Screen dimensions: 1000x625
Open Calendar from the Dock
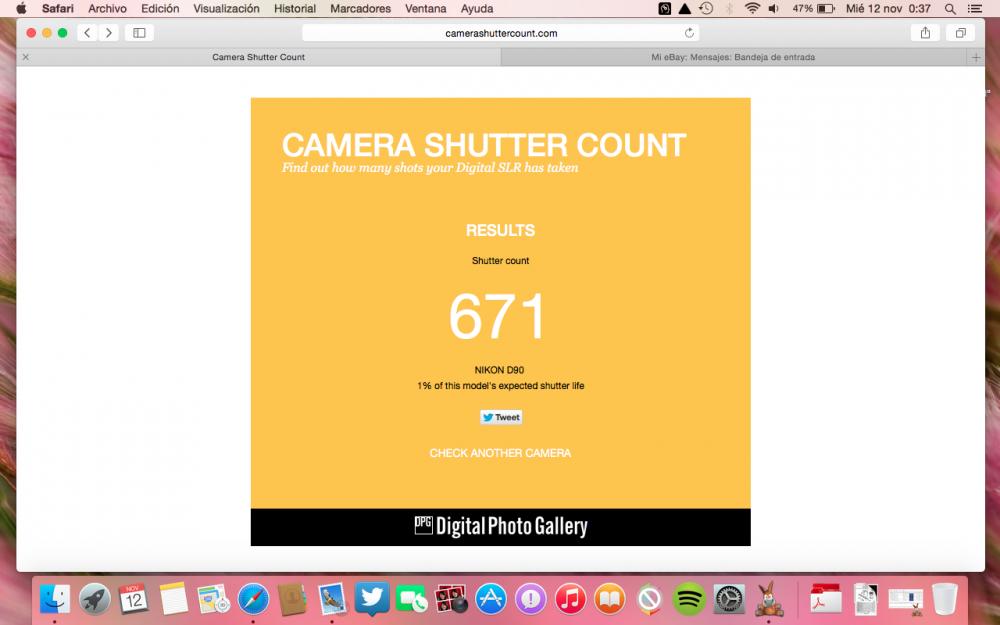tap(133, 599)
